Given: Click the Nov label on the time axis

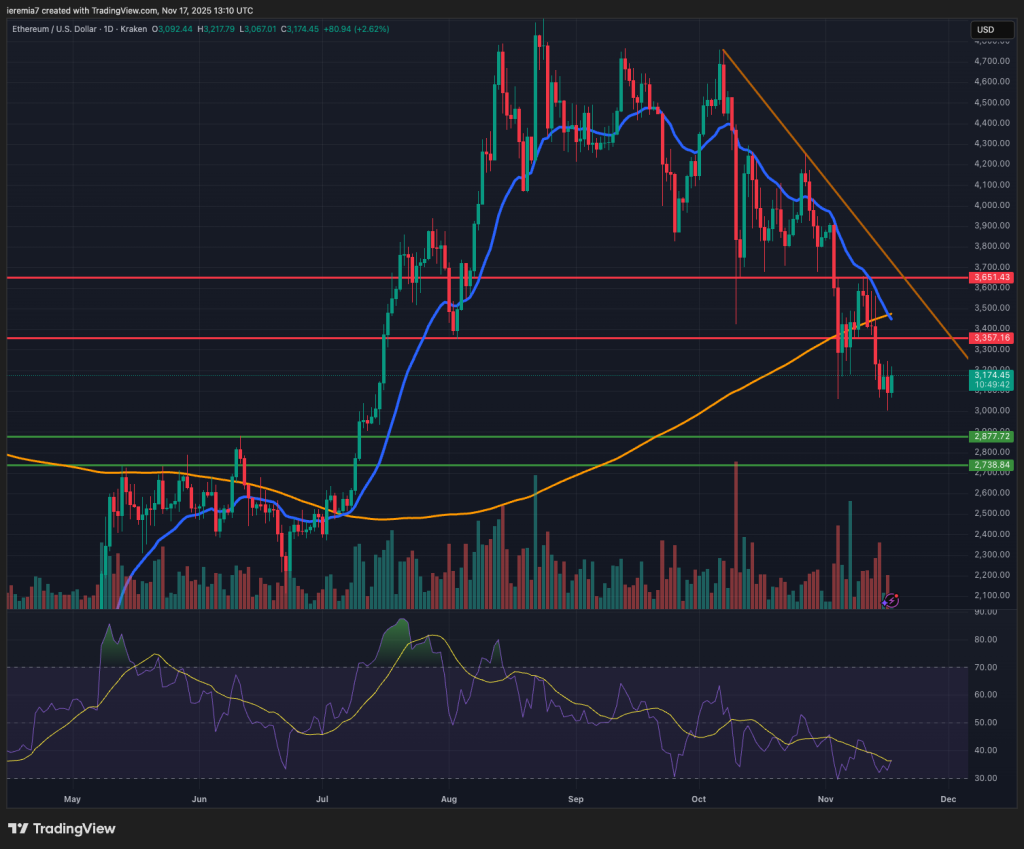Looking at the screenshot, I should [825, 799].
